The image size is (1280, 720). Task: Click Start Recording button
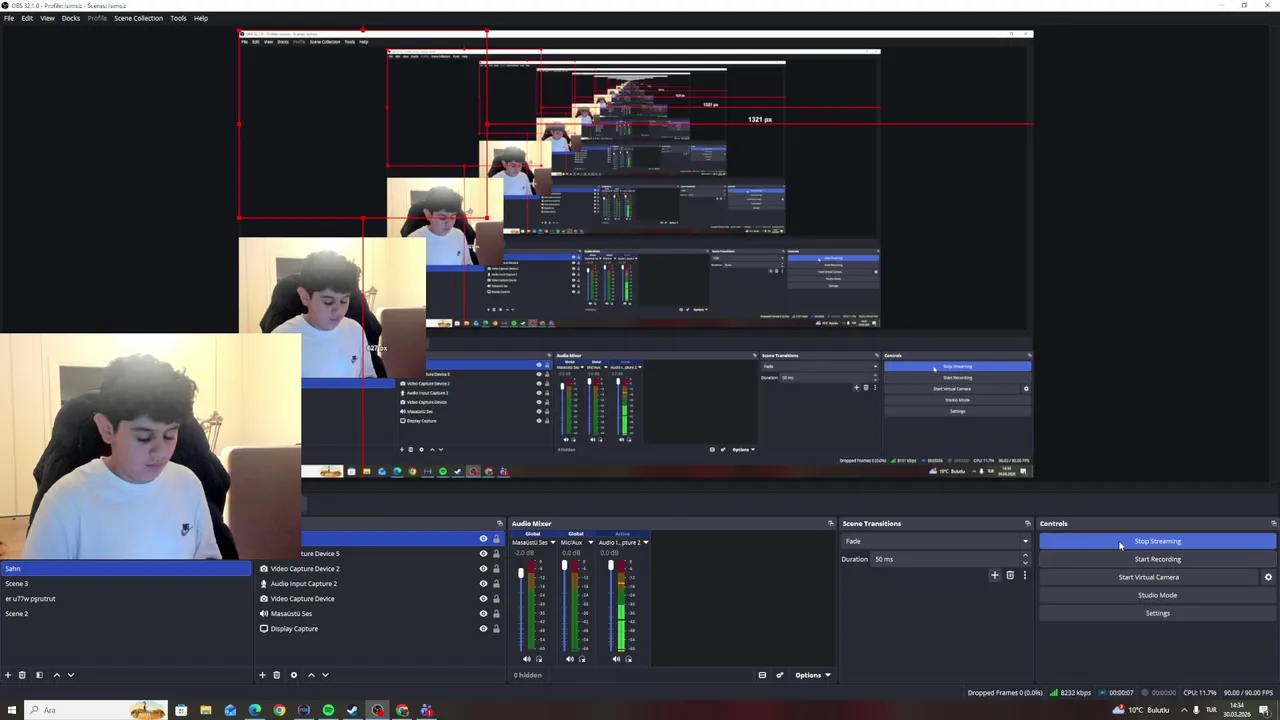(x=1157, y=559)
